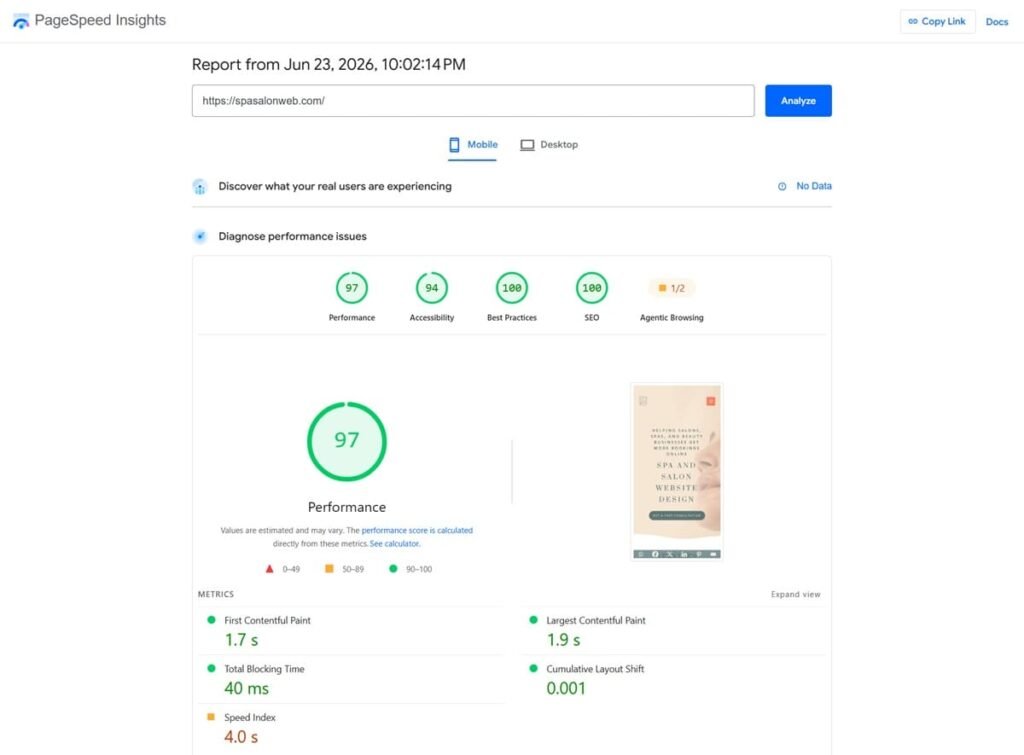Click the METRICS heading
1024x755 pixels.
pos(216,594)
